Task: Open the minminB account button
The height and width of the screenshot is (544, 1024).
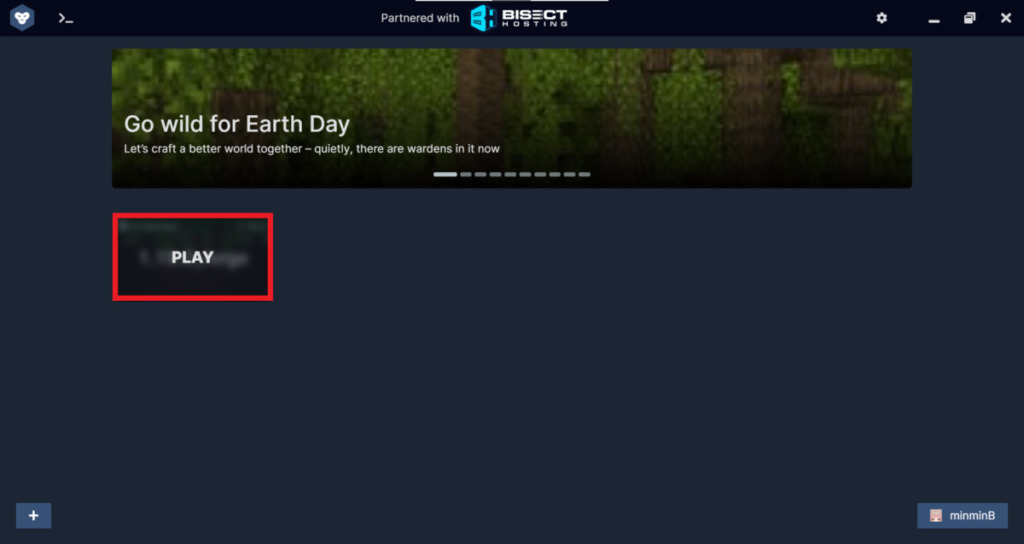Action: (x=962, y=516)
